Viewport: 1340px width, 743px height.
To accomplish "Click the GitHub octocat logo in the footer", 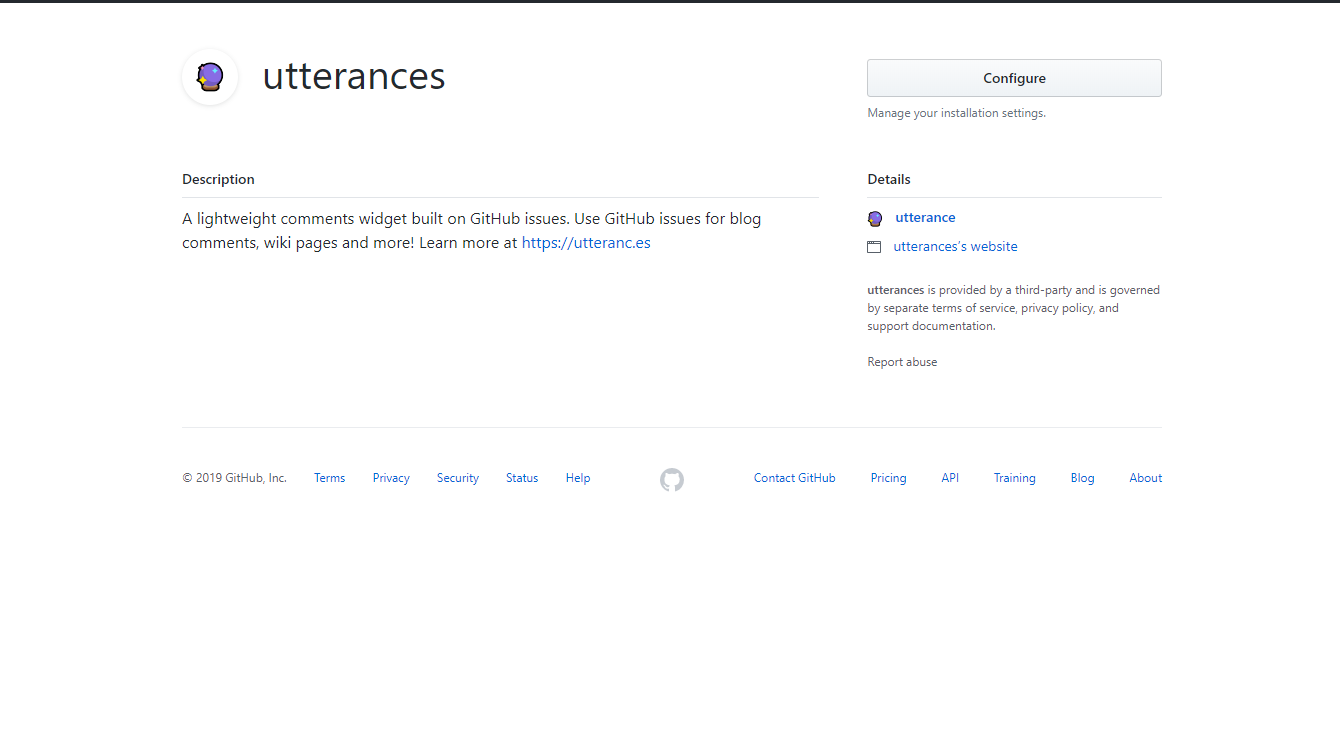I will (671, 480).
